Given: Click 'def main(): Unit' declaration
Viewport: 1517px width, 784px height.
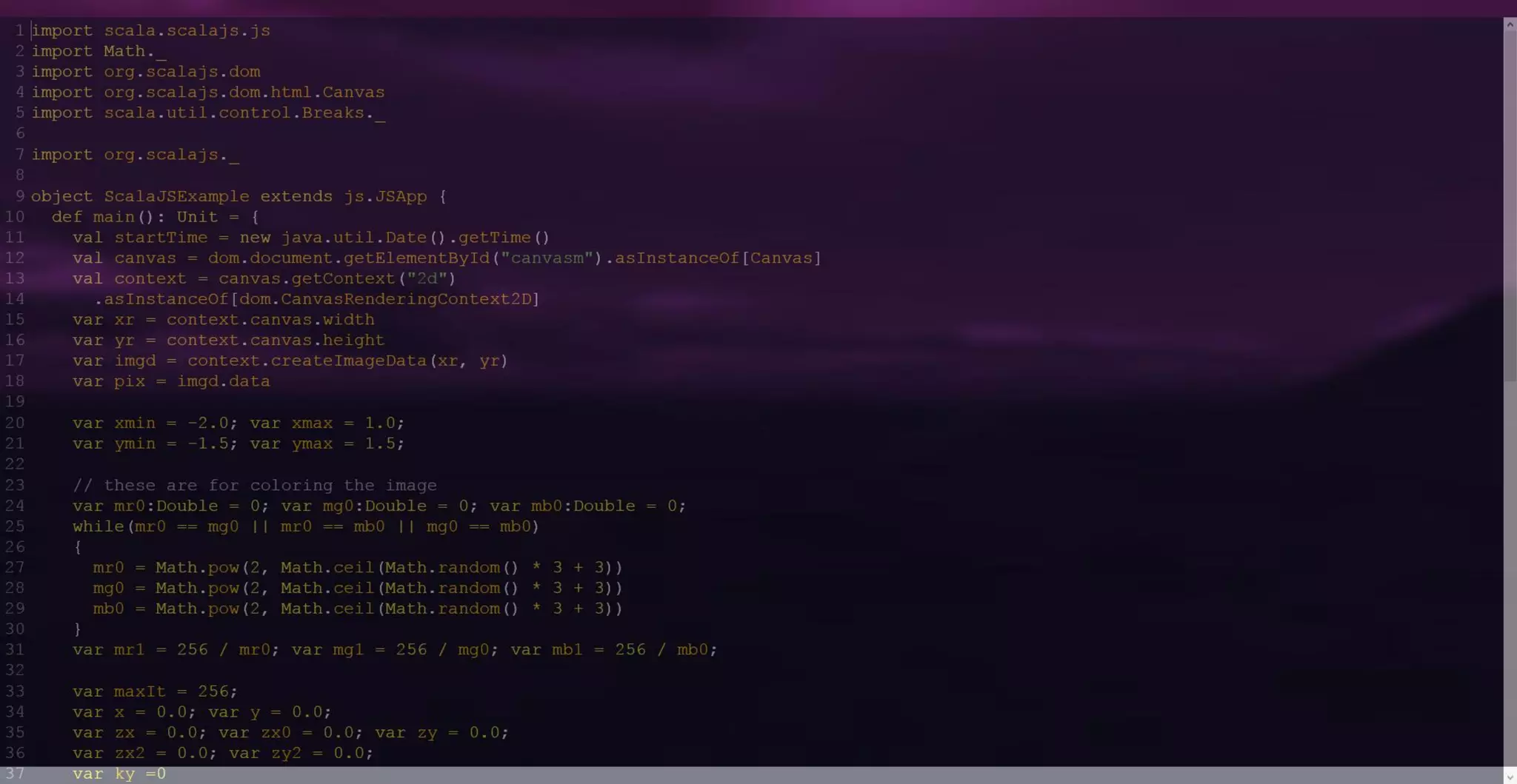Looking at the screenshot, I should [x=135, y=217].
